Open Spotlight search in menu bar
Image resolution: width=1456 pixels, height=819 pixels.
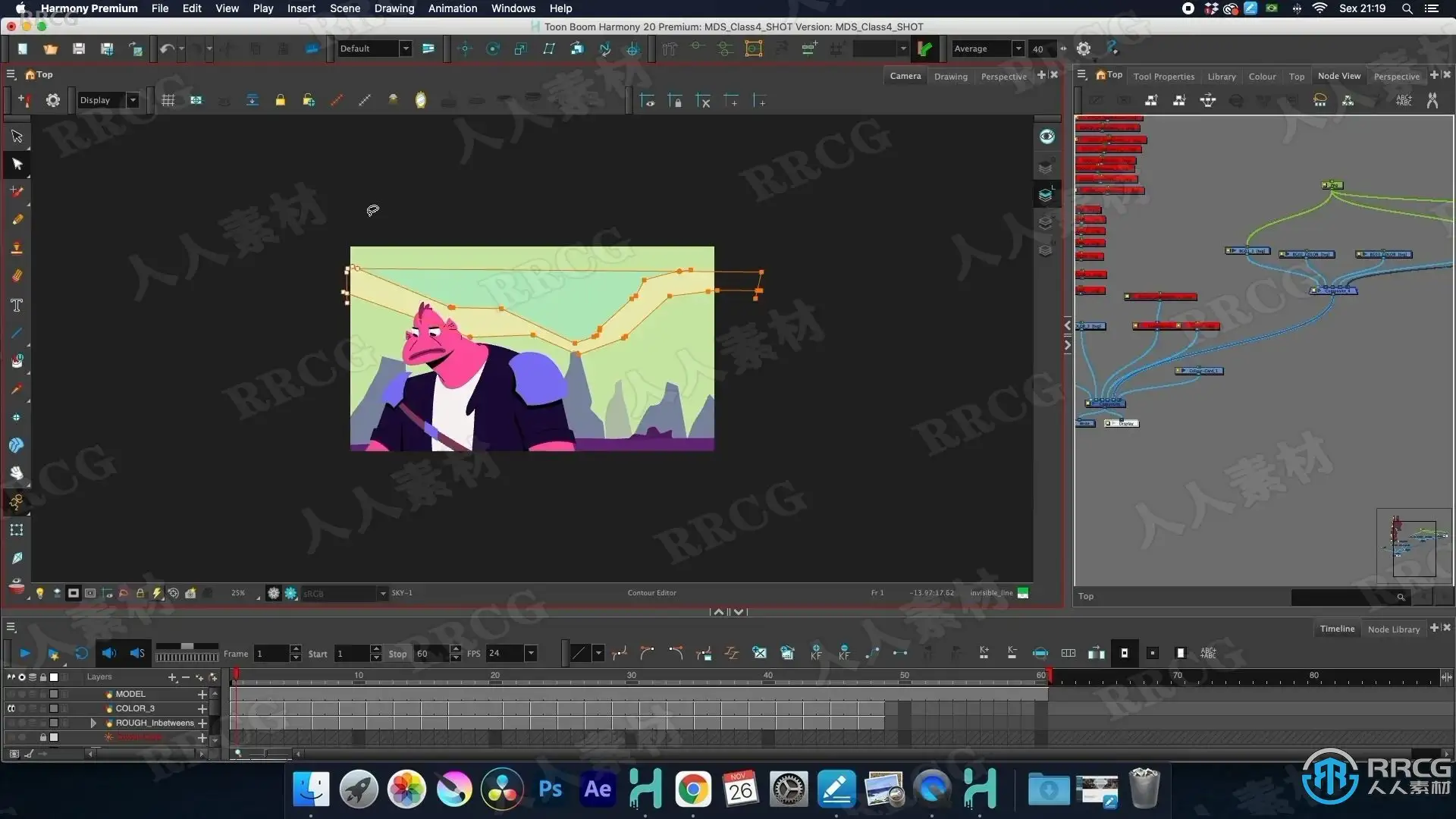coord(1407,8)
